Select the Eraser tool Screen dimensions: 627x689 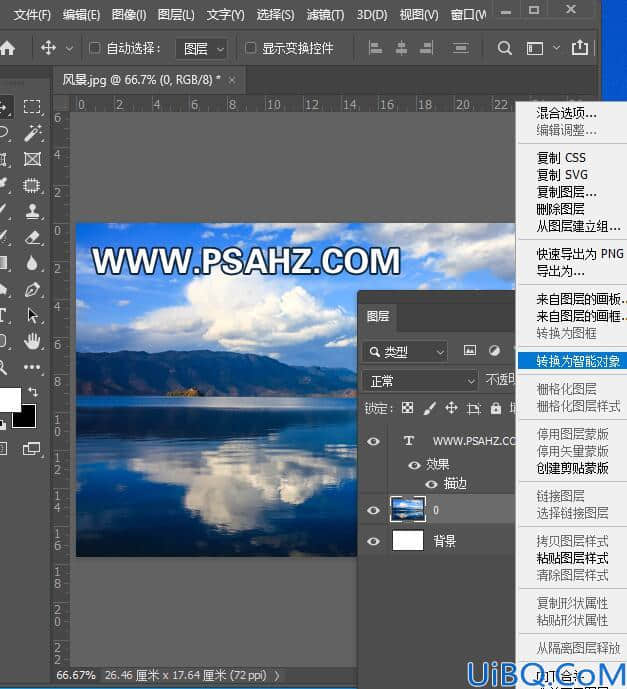pos(33,237)
